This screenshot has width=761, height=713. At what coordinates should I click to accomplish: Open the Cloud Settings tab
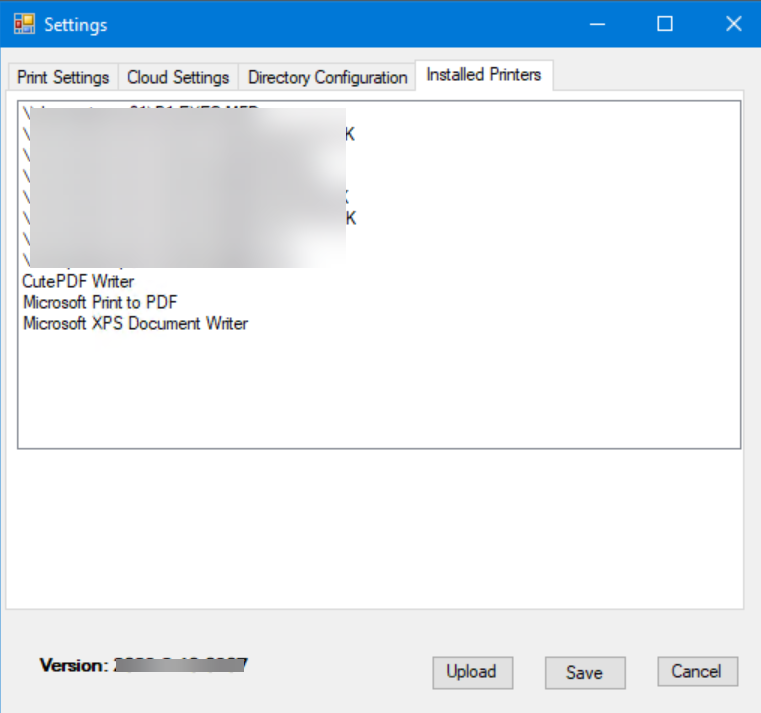(178, 77)
